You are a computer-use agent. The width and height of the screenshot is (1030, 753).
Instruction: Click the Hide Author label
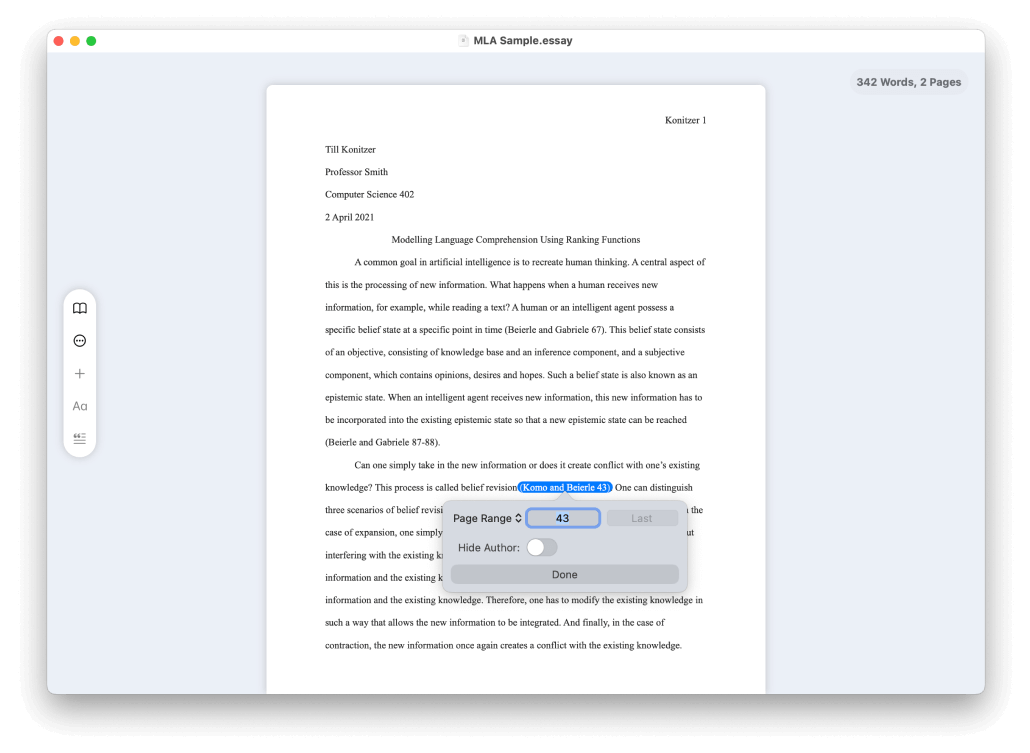tap(489, 547)
